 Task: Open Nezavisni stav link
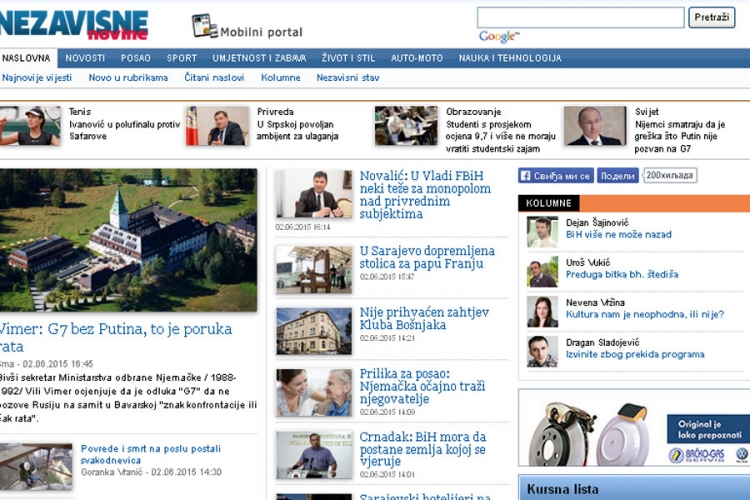point(348,78)
